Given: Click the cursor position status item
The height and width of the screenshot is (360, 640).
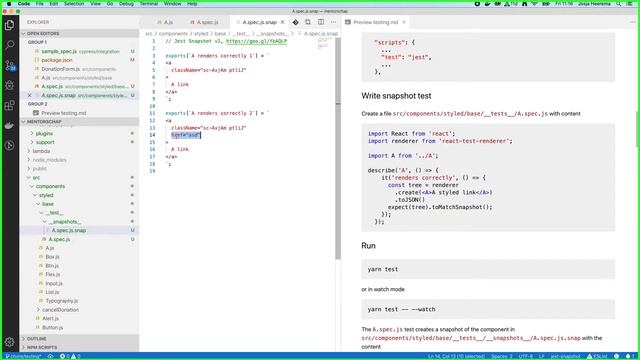Looking at the screenshot, I should tap(456, 356).
